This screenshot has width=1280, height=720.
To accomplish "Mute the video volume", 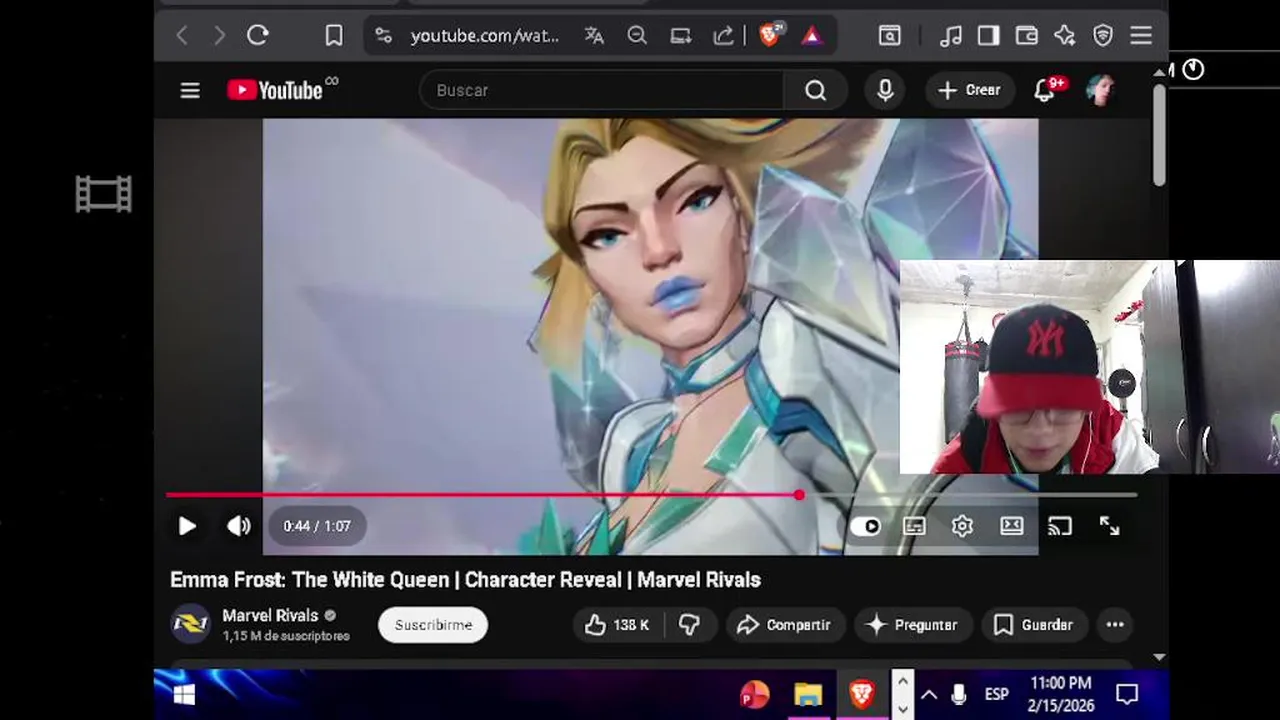I will (239, 526).
